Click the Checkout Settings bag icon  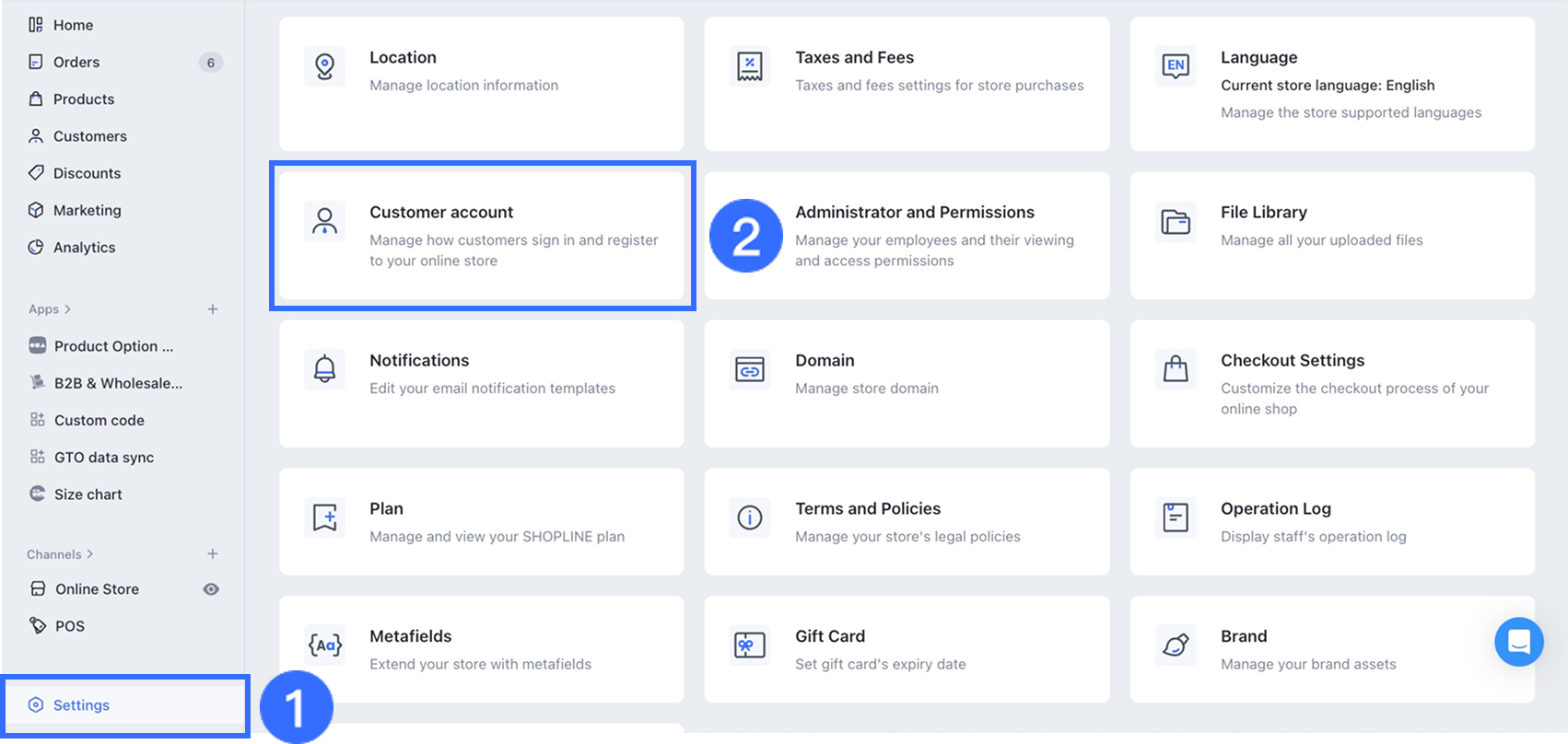tap(1176, 369)
